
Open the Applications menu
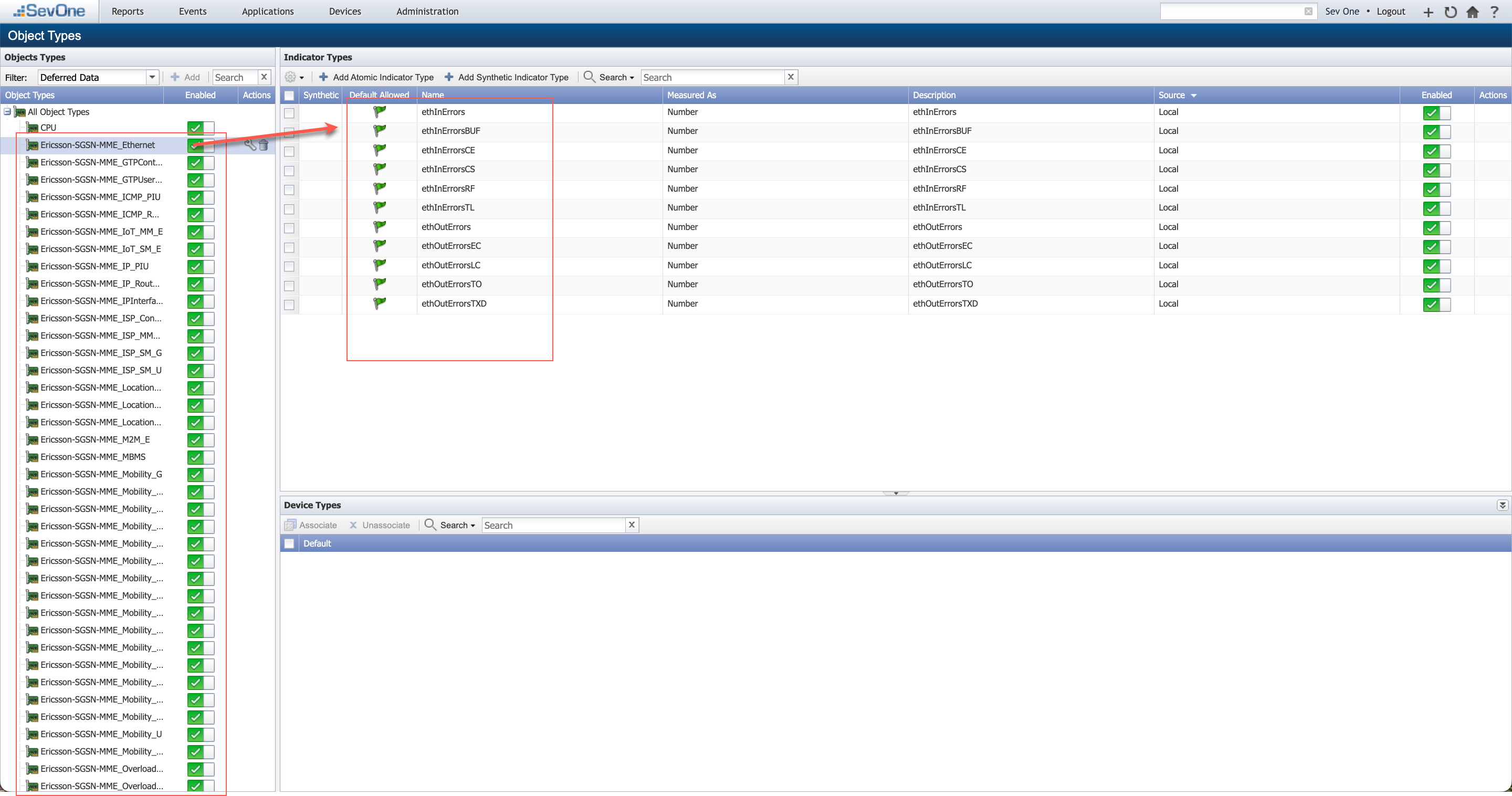pos(268,11)
